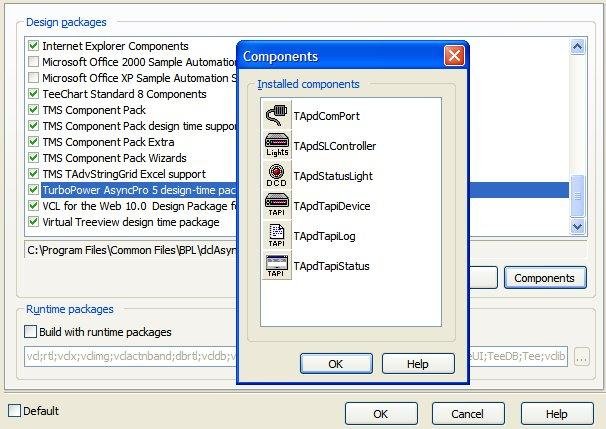The image size is (606, 429).
Task: Uncheck TurboPower AsyncPro 5 design-time package
Action: [x=34, y=190]
